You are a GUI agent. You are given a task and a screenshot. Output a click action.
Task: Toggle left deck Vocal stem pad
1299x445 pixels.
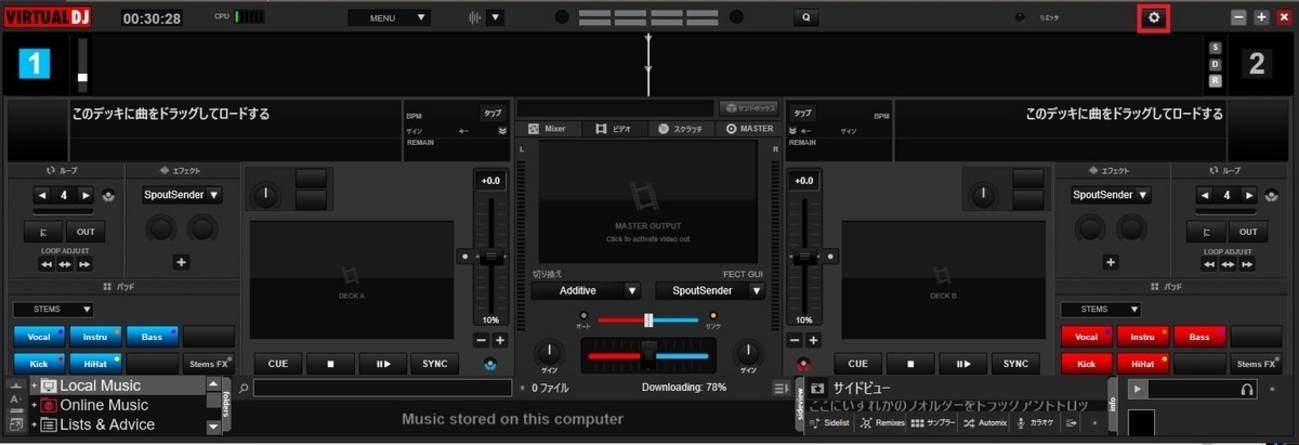[x=39, y=337]
